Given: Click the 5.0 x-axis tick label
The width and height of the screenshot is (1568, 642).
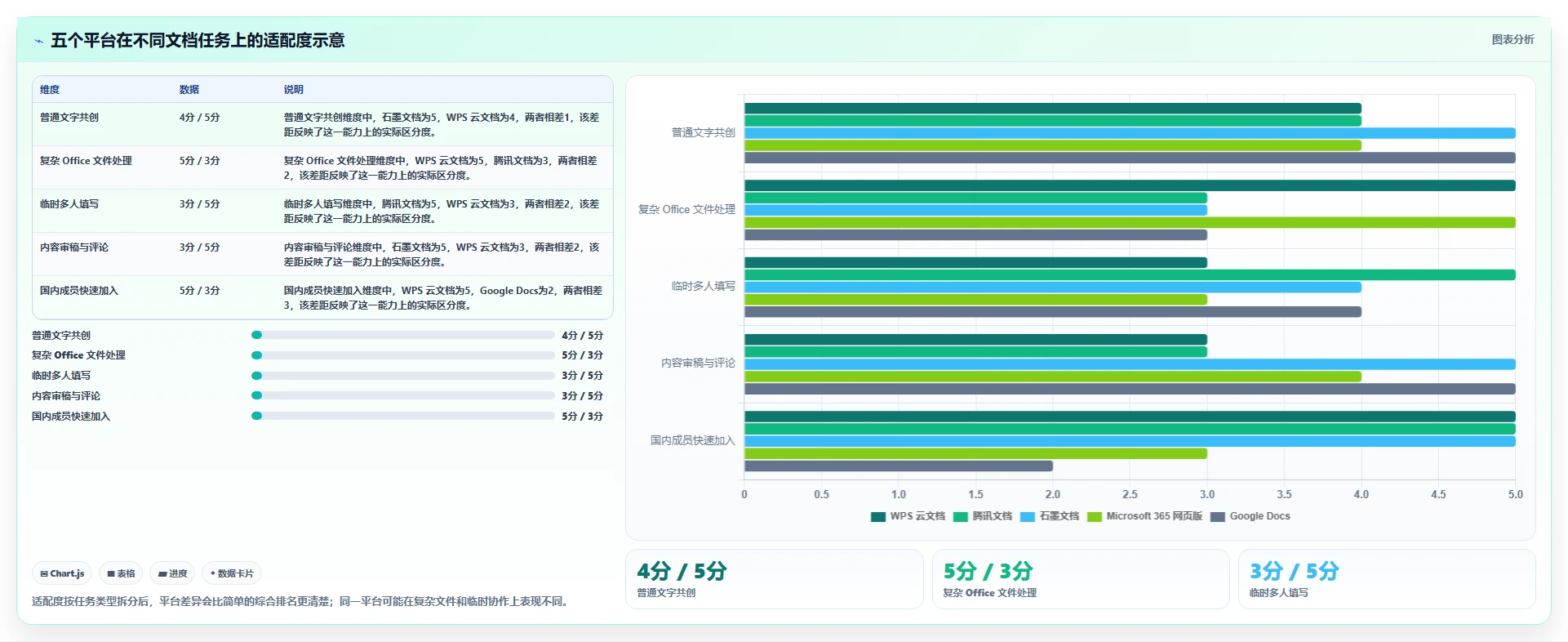Looking at the screenshot, I should (x=1515, y=495).
